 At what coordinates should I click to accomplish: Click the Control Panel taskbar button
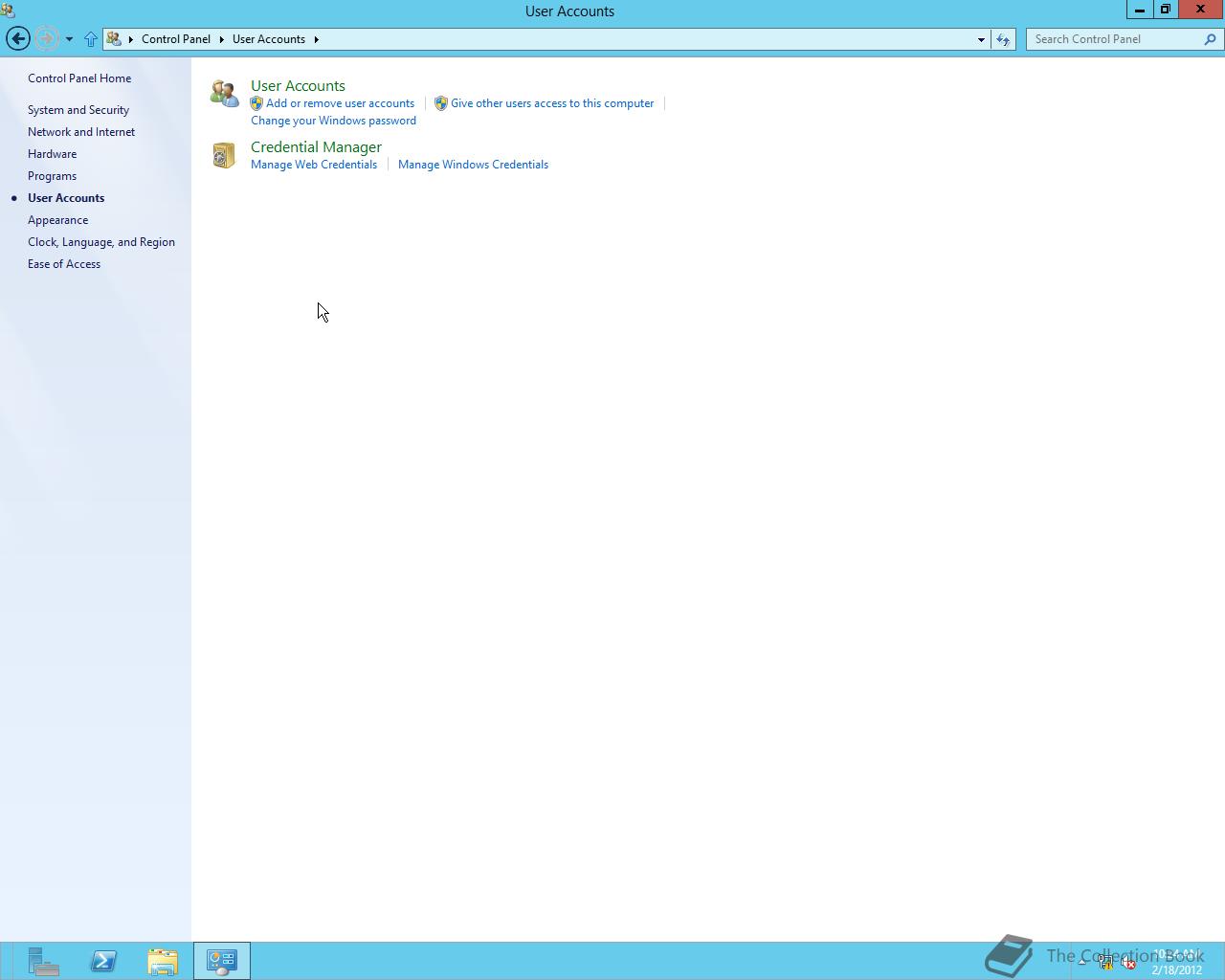222,961
